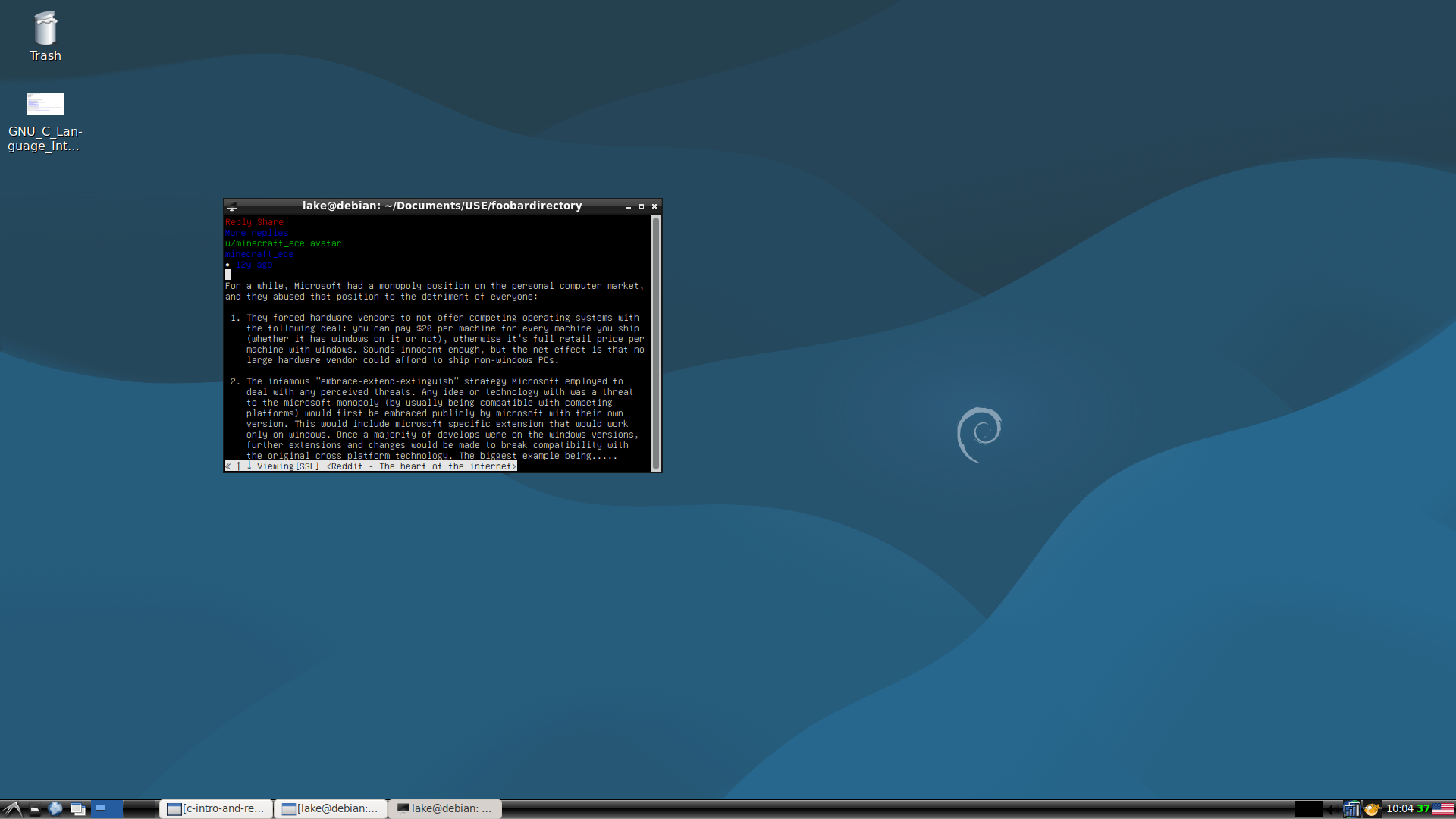This screenshot has width=1456, height=819.
Task: Open the minecraft_ece username link
Action: [x=259, y=254]
